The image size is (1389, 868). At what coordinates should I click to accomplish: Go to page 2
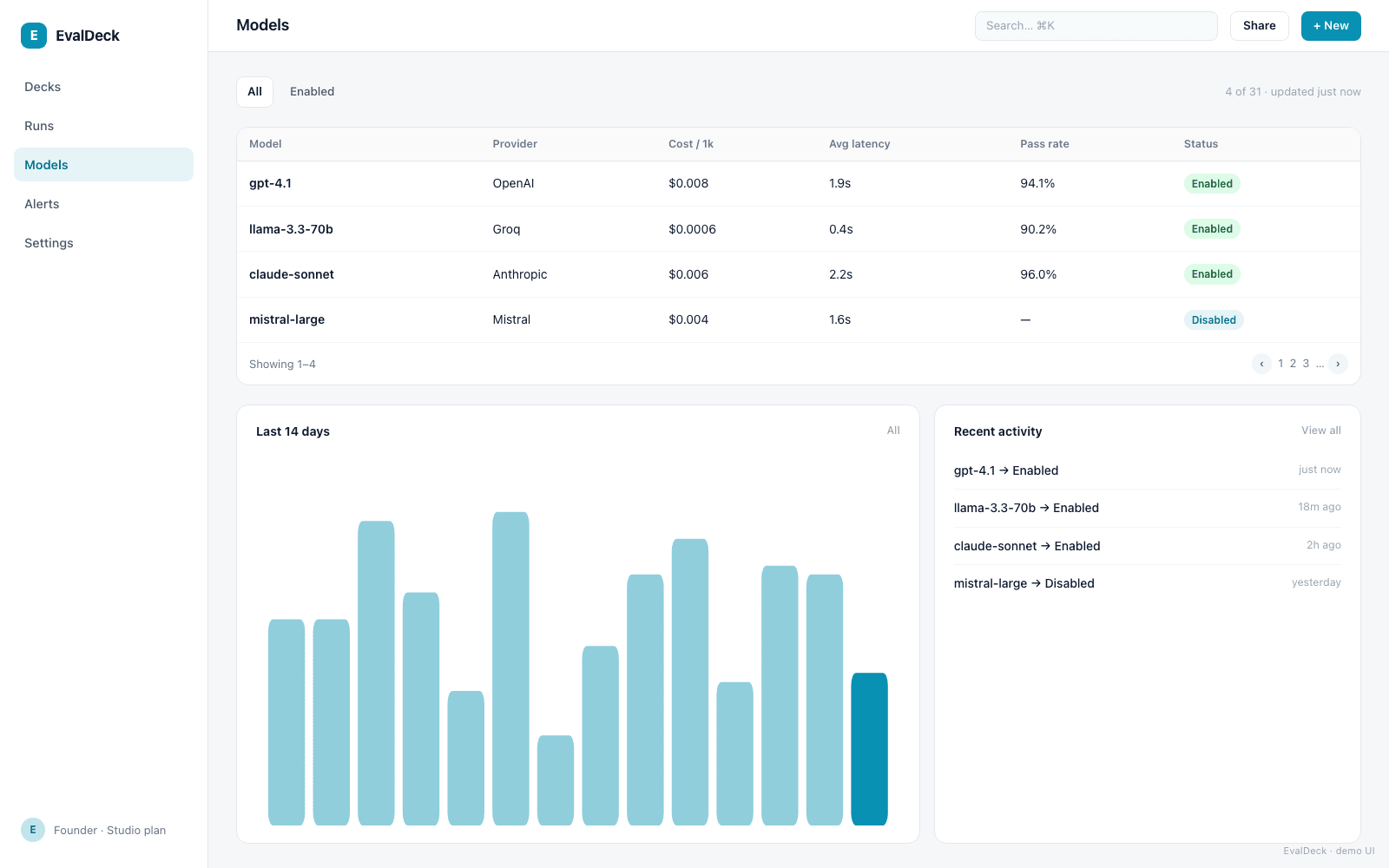(1293, 364)
